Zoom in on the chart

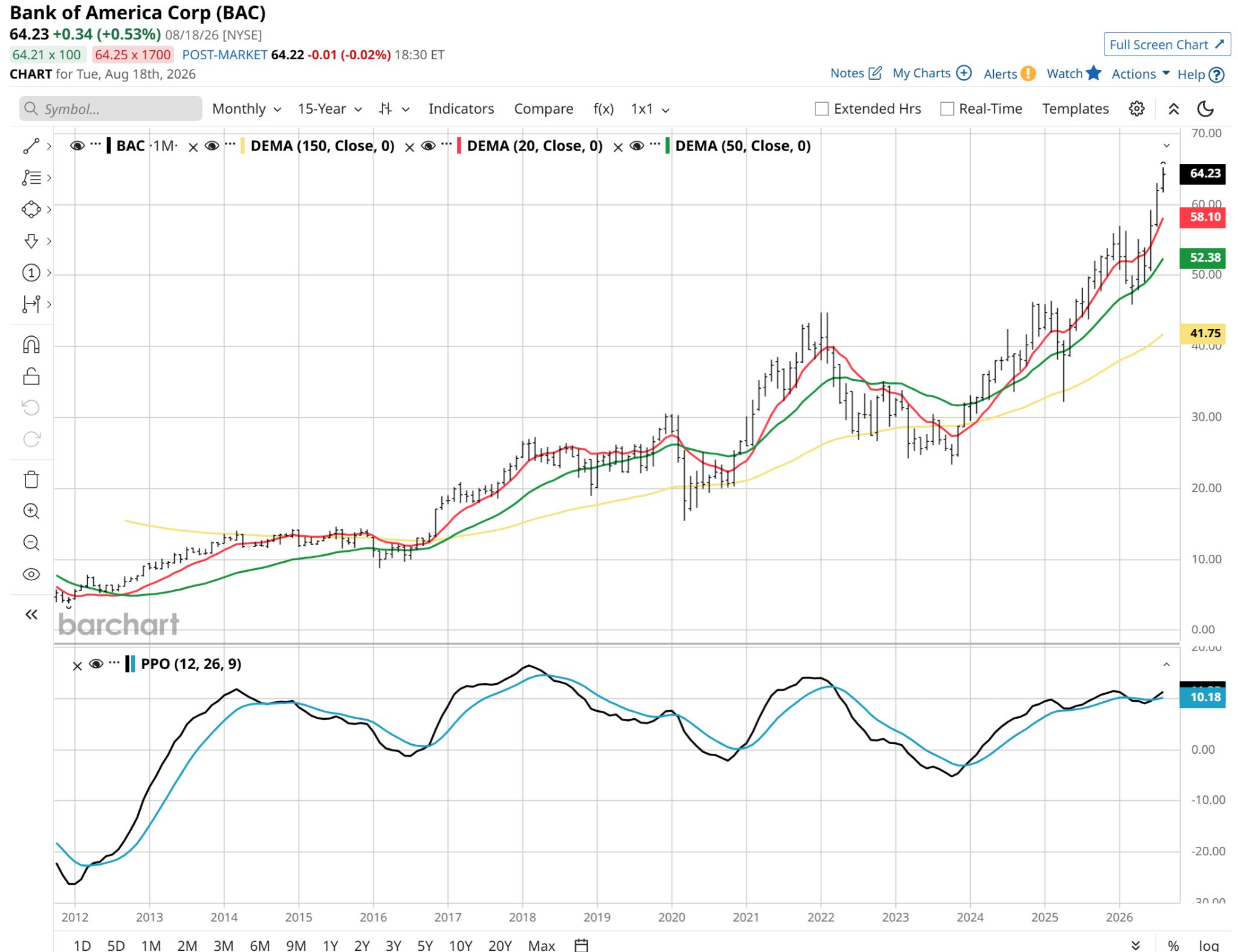31,511
